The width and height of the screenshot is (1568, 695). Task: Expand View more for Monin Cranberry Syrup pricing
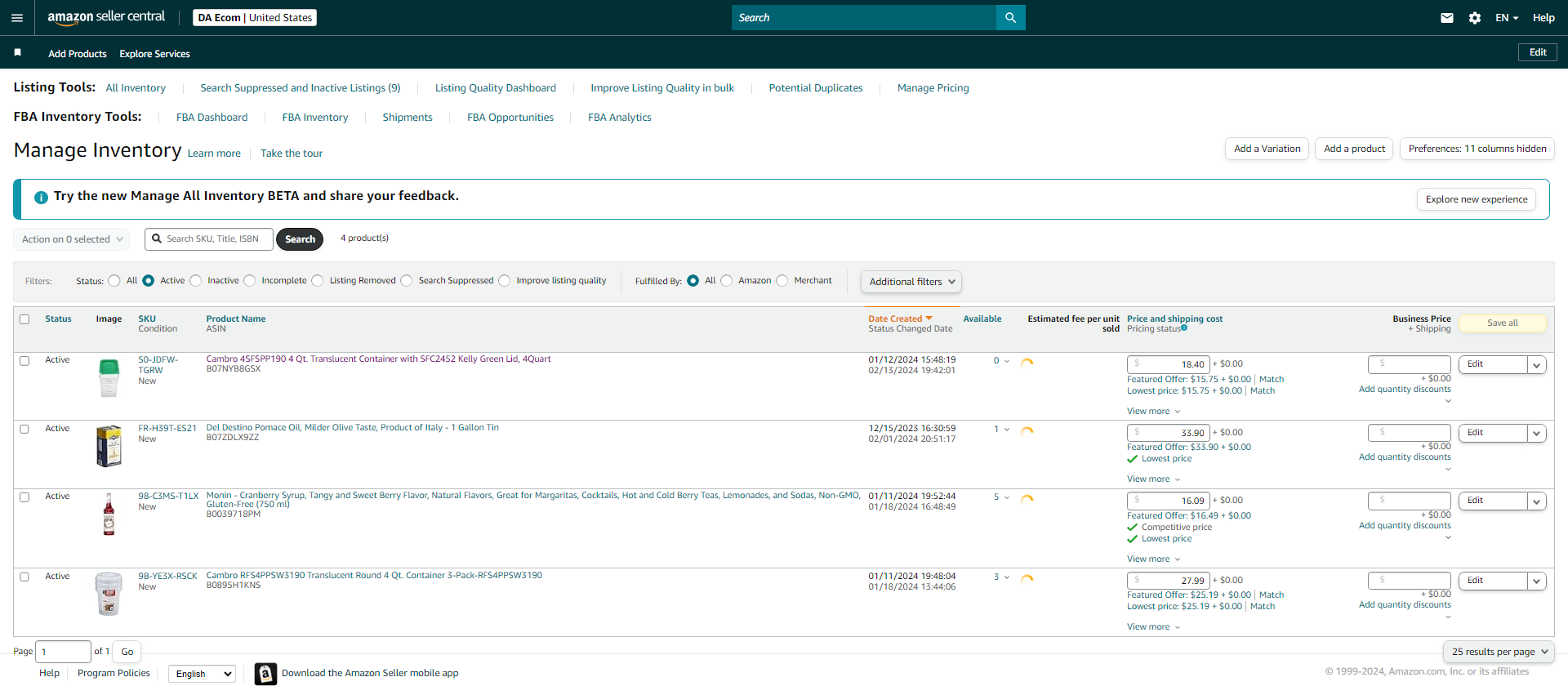point(1153,559)
